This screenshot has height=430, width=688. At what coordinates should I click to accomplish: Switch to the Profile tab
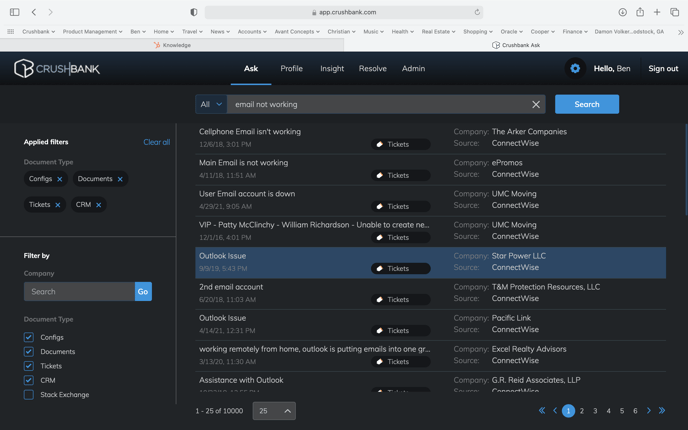pyautogui.click(x=291, y=68)
